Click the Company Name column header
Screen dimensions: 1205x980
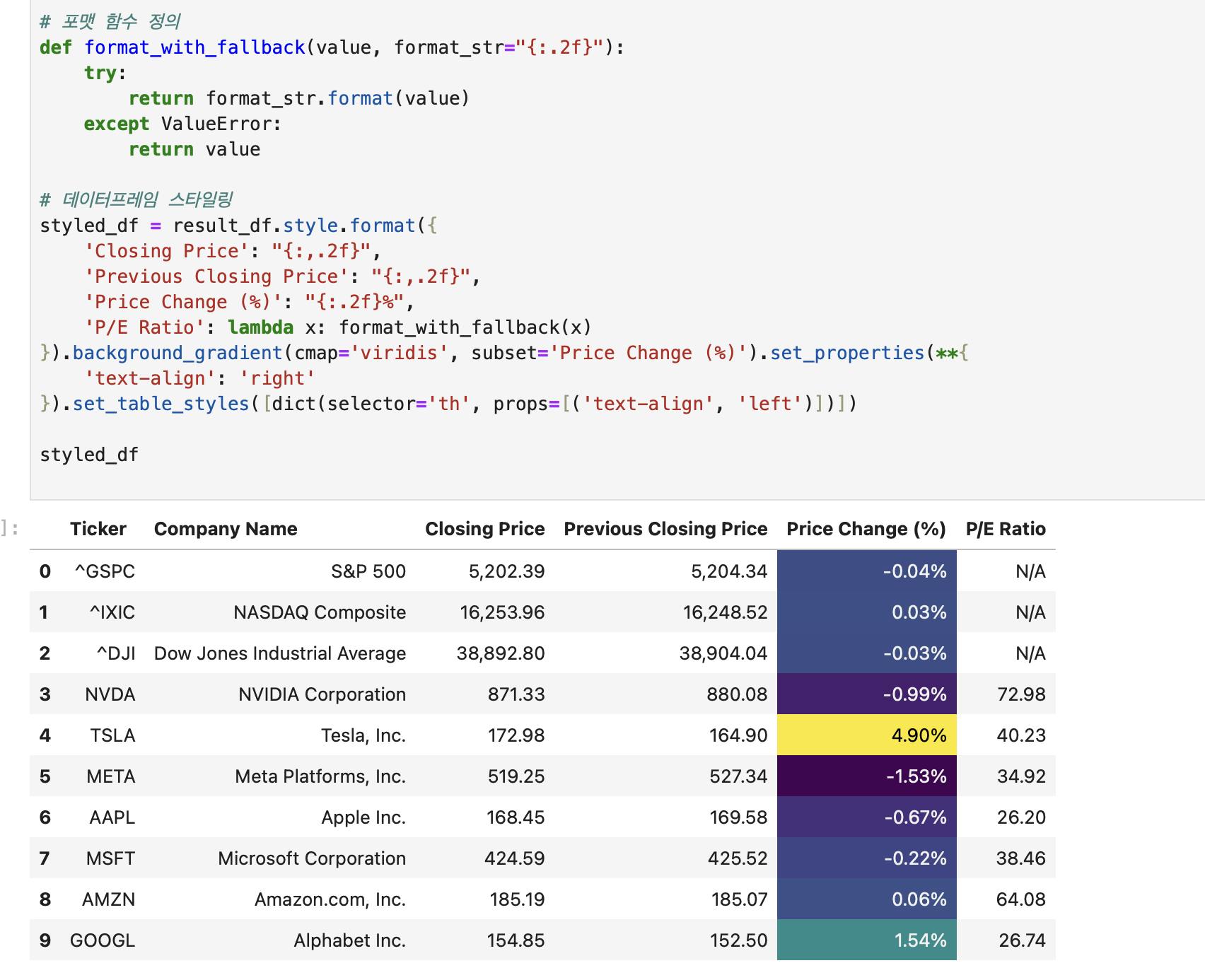click(x=226, y=529)
